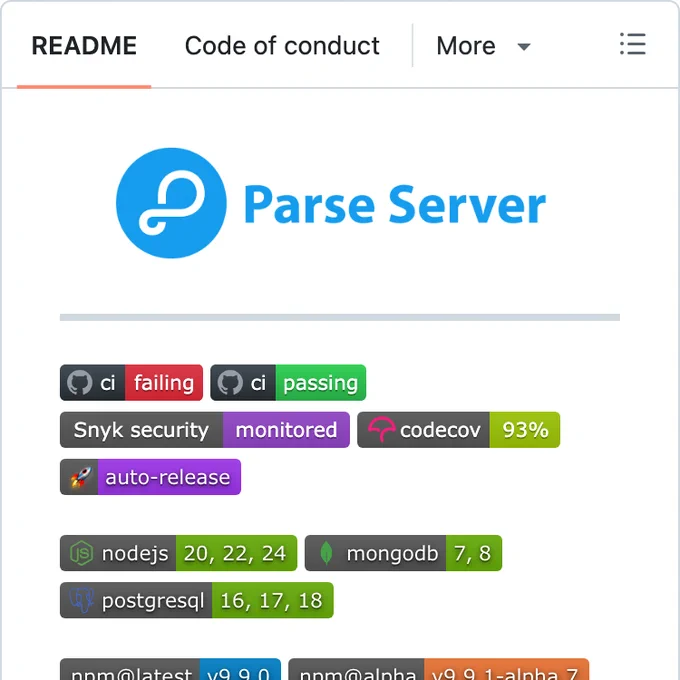
Task: Open the nodejs 20, 22, 24 badge
Action: pos(179,553)
